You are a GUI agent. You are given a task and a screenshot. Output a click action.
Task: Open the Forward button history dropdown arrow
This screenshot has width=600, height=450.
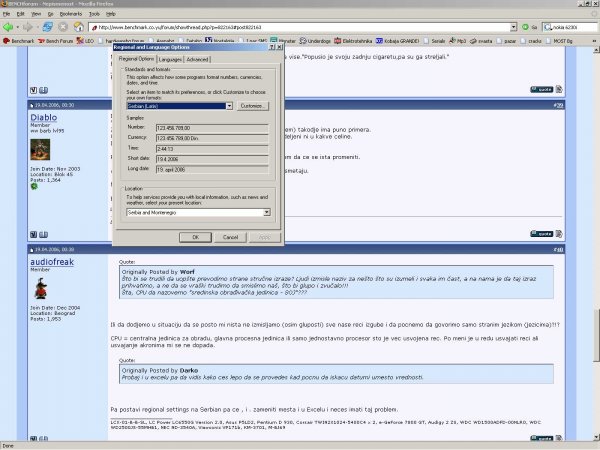click(x=37, y=27)
